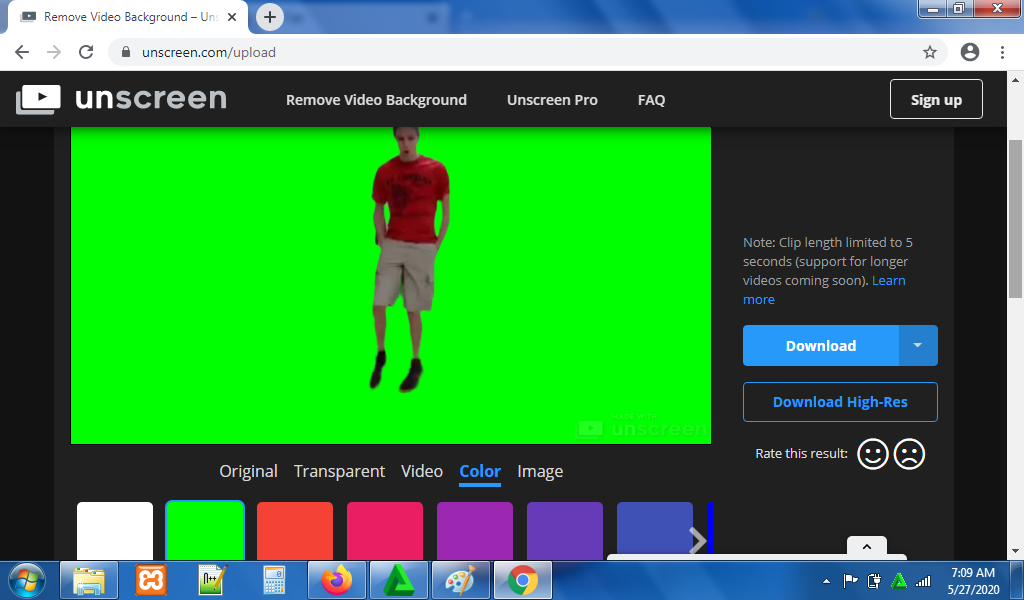Viewport: 1024px width, 600px height.
Task: Rate result with sad frowning face
Action: 909,454
